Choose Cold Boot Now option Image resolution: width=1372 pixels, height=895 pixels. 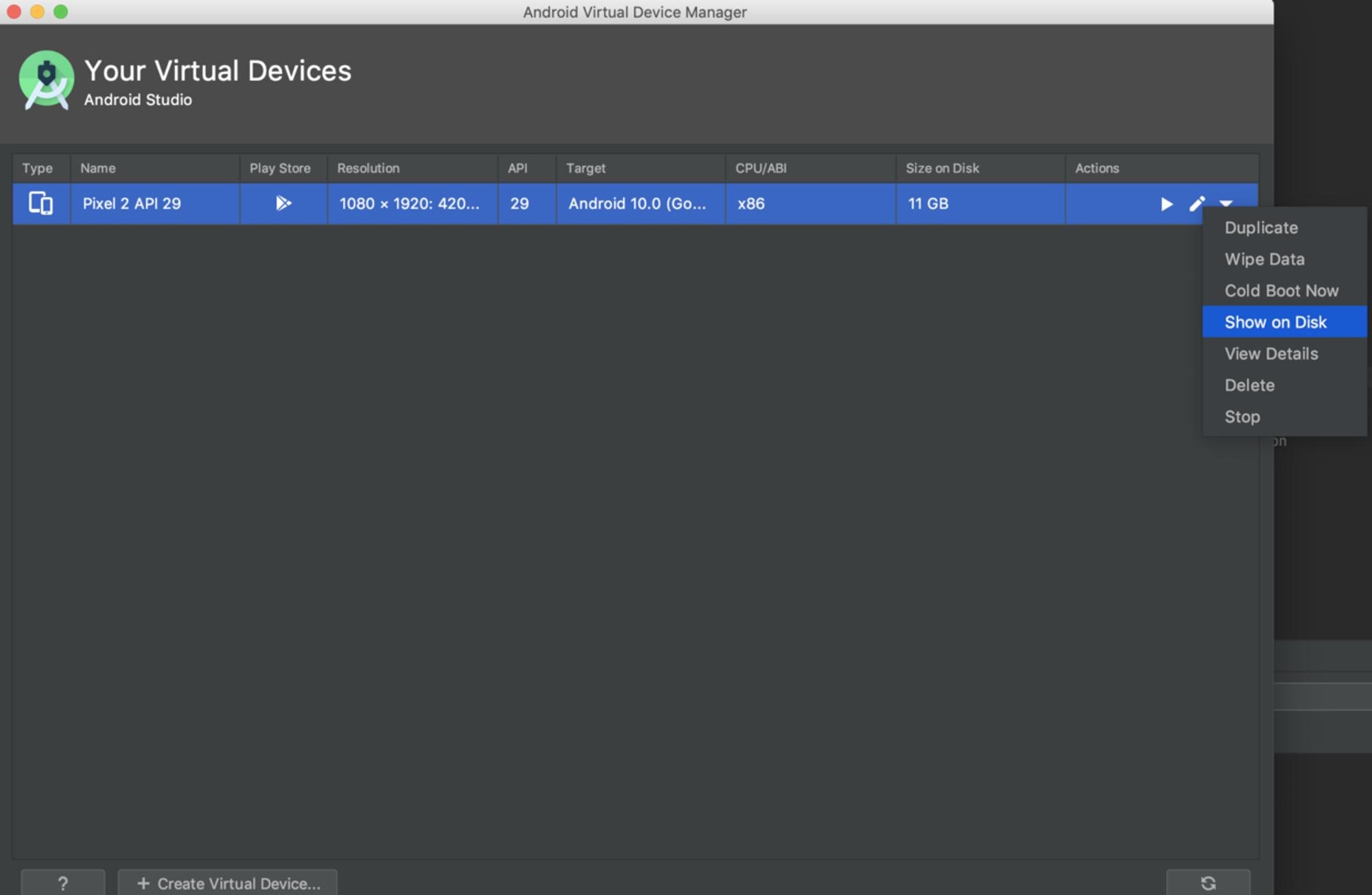1284,291
